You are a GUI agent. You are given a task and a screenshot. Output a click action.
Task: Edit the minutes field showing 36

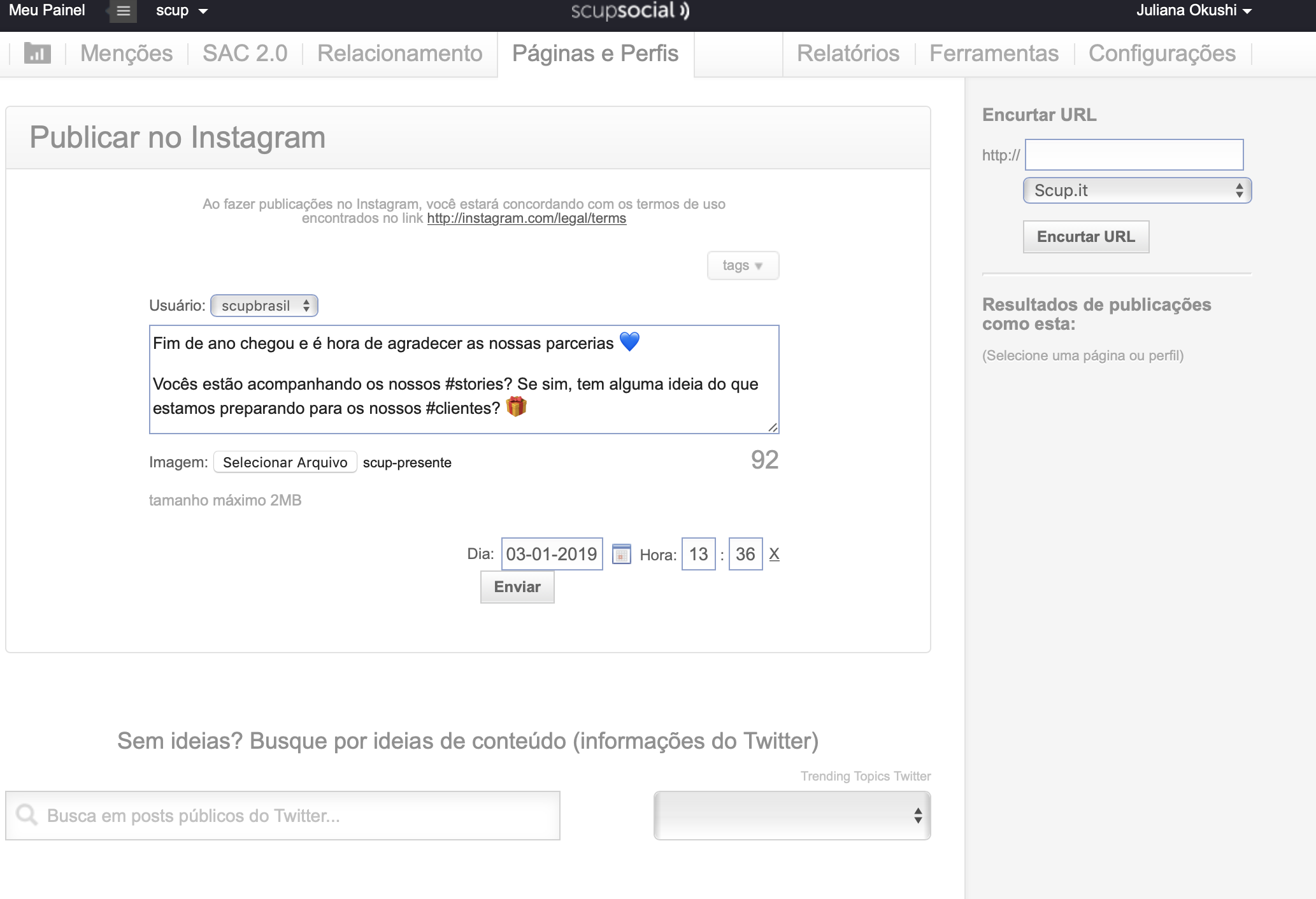click(x=745, y=554)
